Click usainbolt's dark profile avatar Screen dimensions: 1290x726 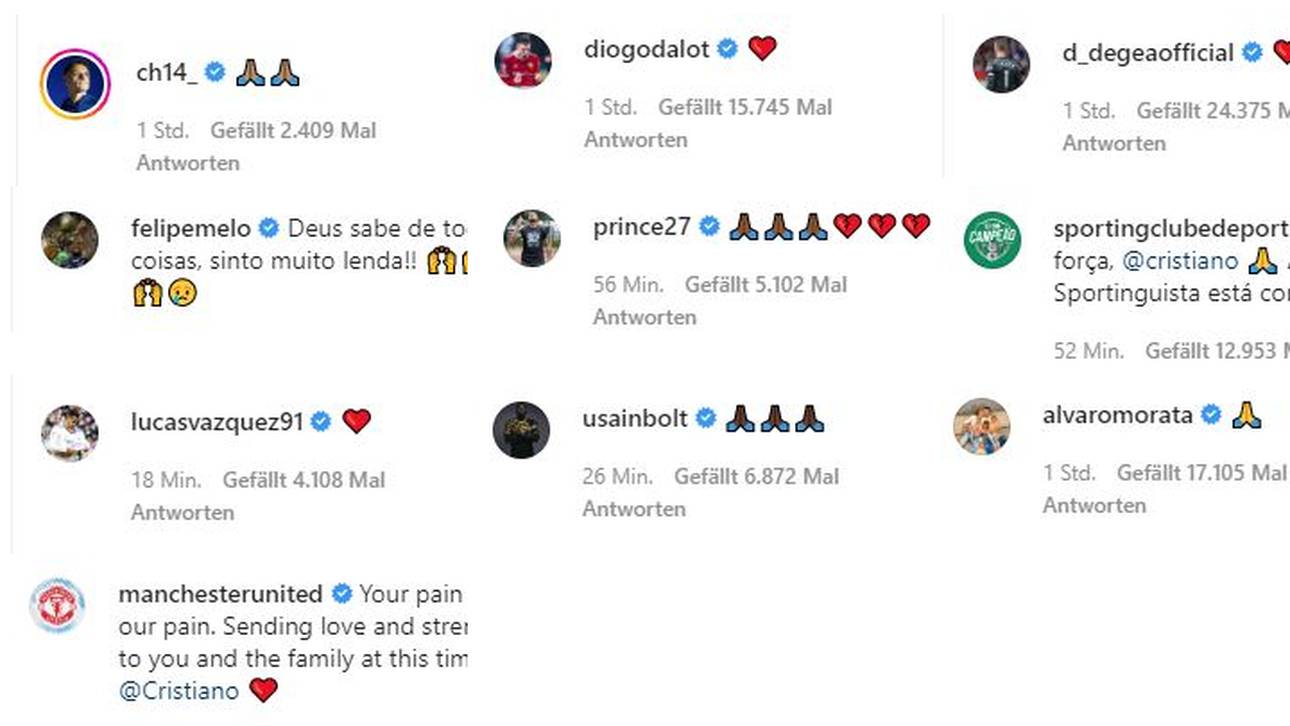521,430
